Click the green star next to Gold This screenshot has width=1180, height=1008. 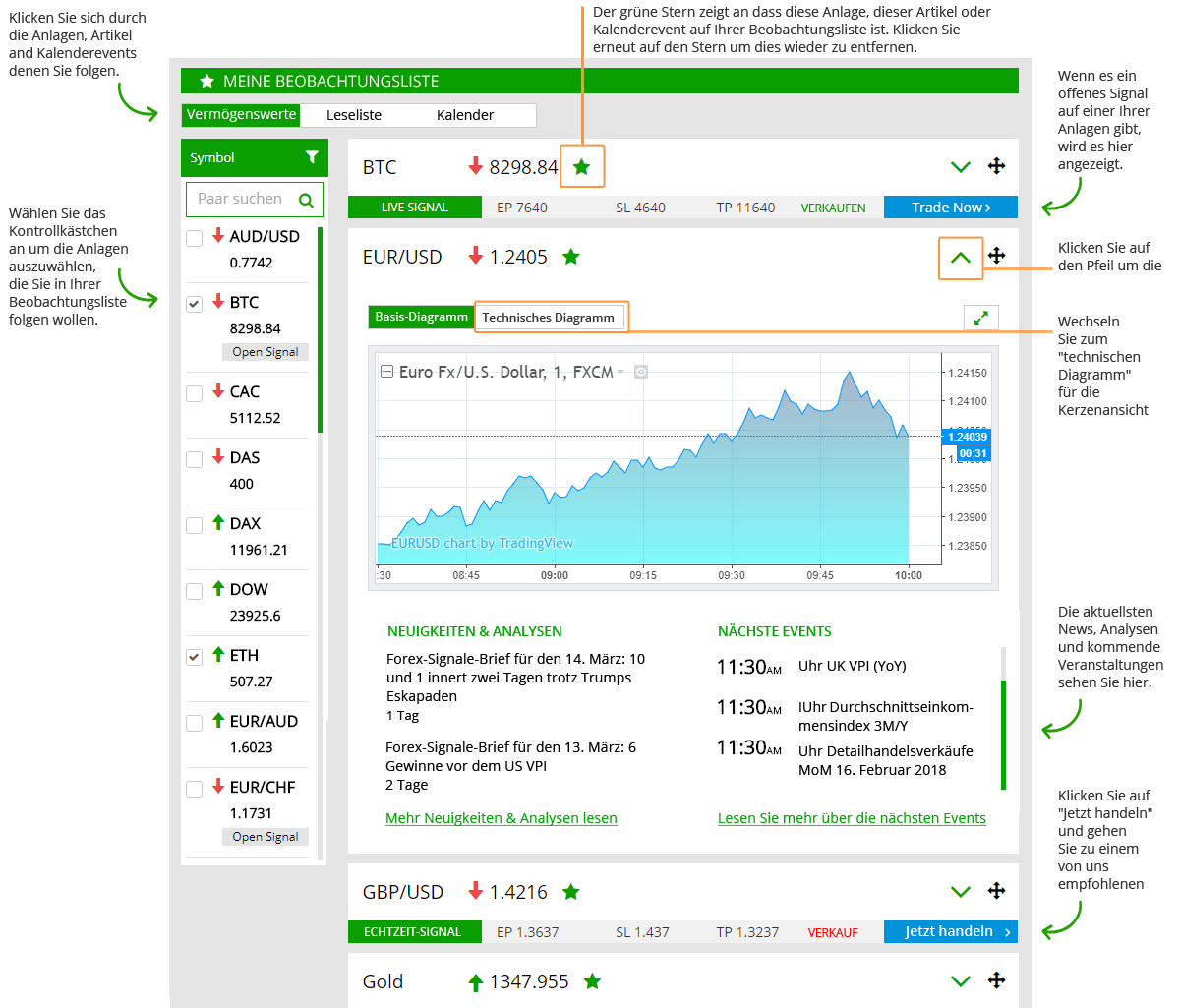point(592,981)
